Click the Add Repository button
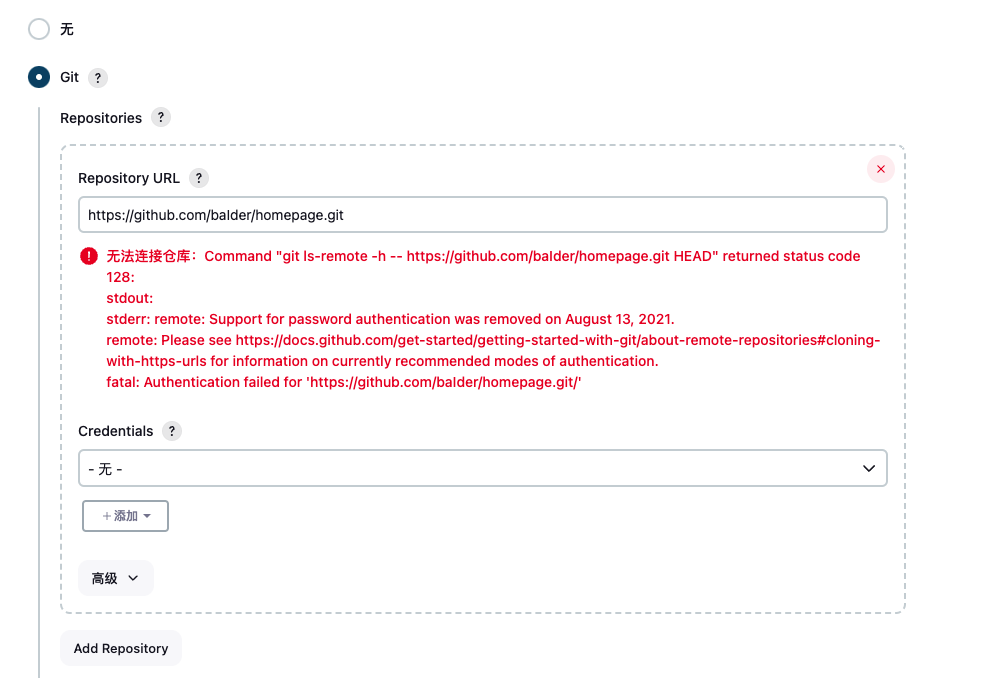Screen dimensions: 992x678 (x=121, y=648)
